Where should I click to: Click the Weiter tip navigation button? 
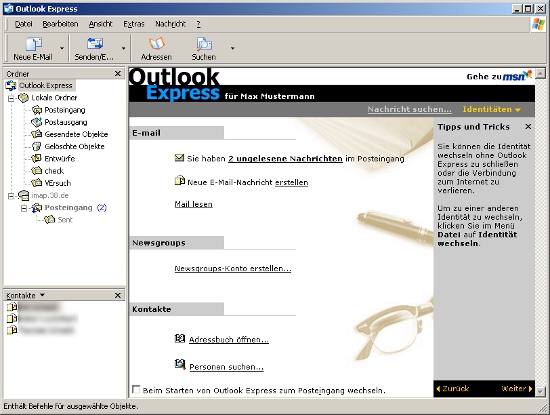tap(517, 388)
